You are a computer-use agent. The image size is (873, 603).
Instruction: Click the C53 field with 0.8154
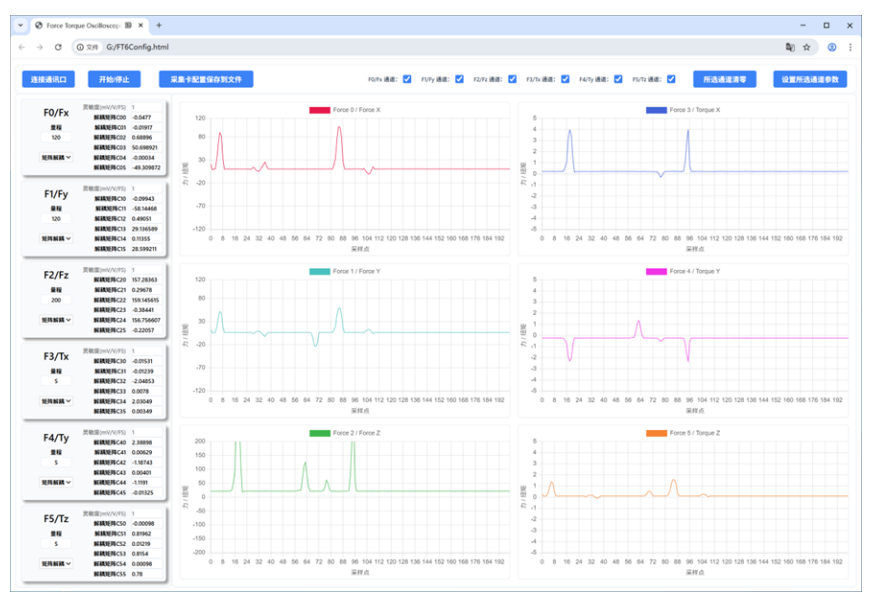click(x=146, y=554)
